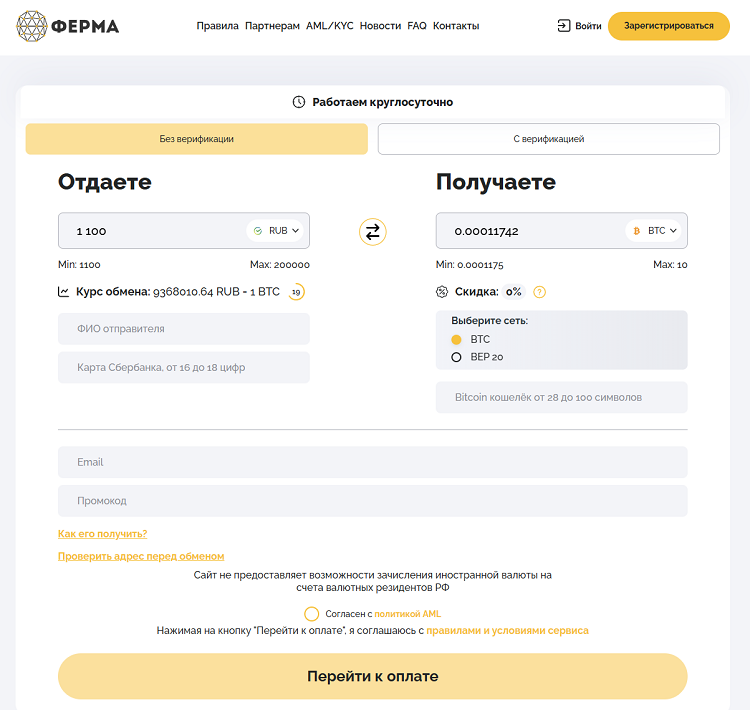
Task: Click the rate refresh countdown timer
Action: 296,292
